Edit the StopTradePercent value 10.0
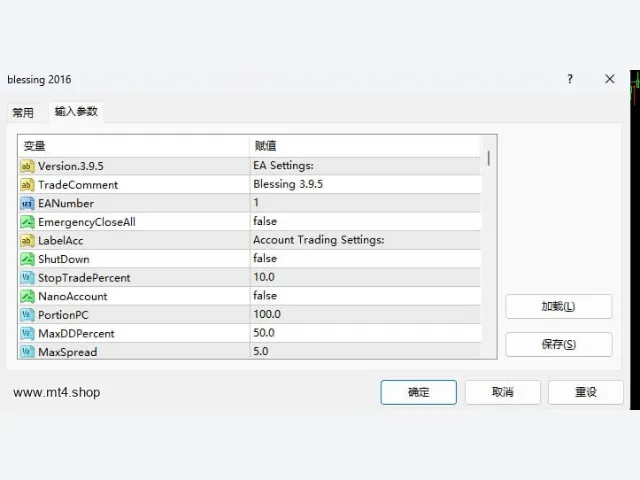 (x=365, y=277)
